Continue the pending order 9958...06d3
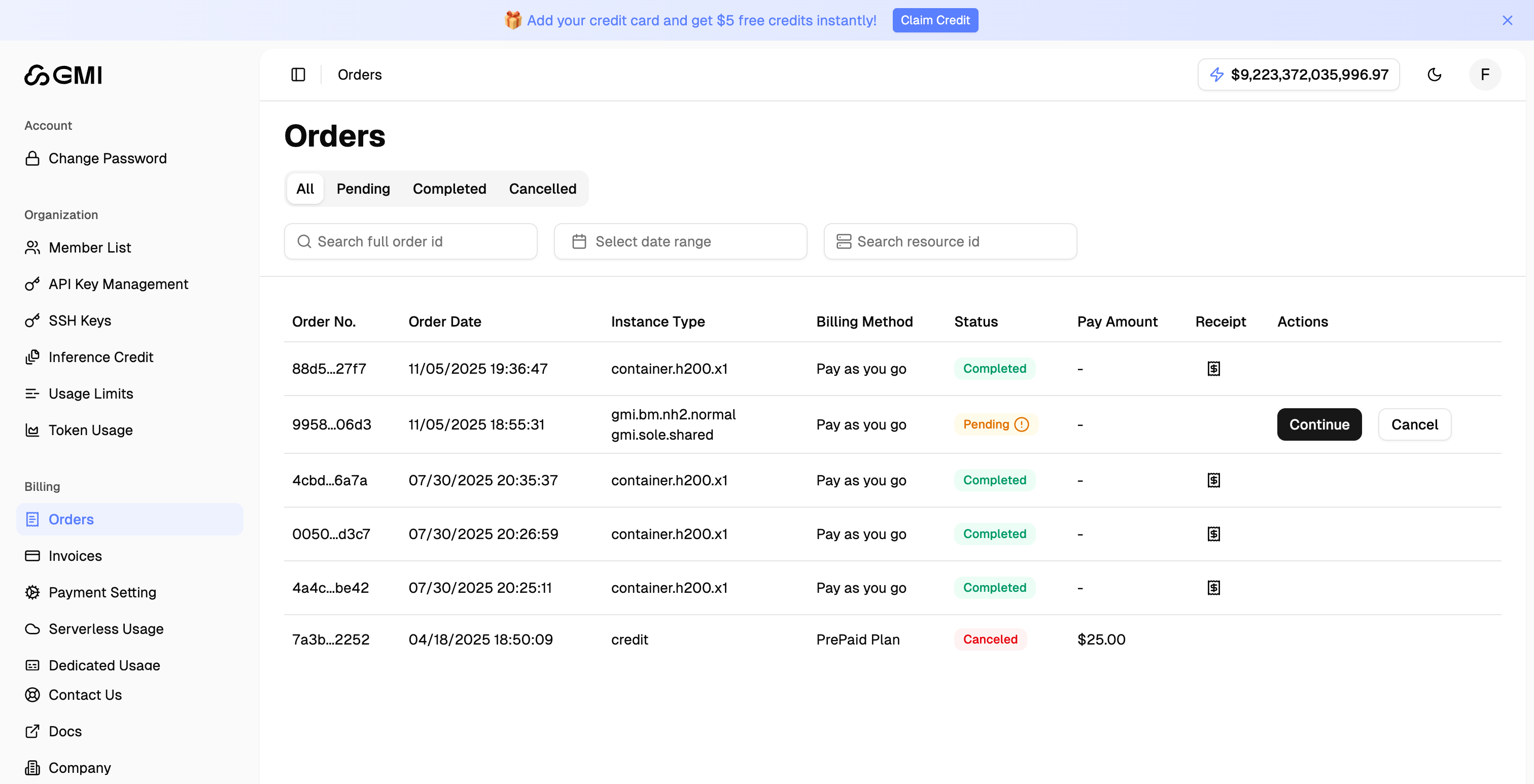The height and width of the screenshot is (784, 1534). point(1318,424)
